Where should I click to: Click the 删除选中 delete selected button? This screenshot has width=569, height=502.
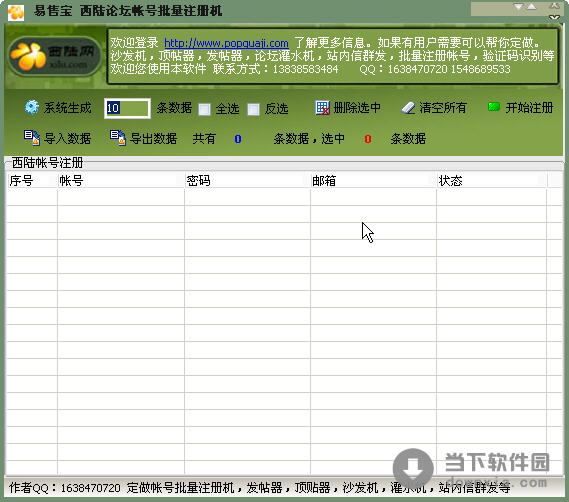pos(348,108)
